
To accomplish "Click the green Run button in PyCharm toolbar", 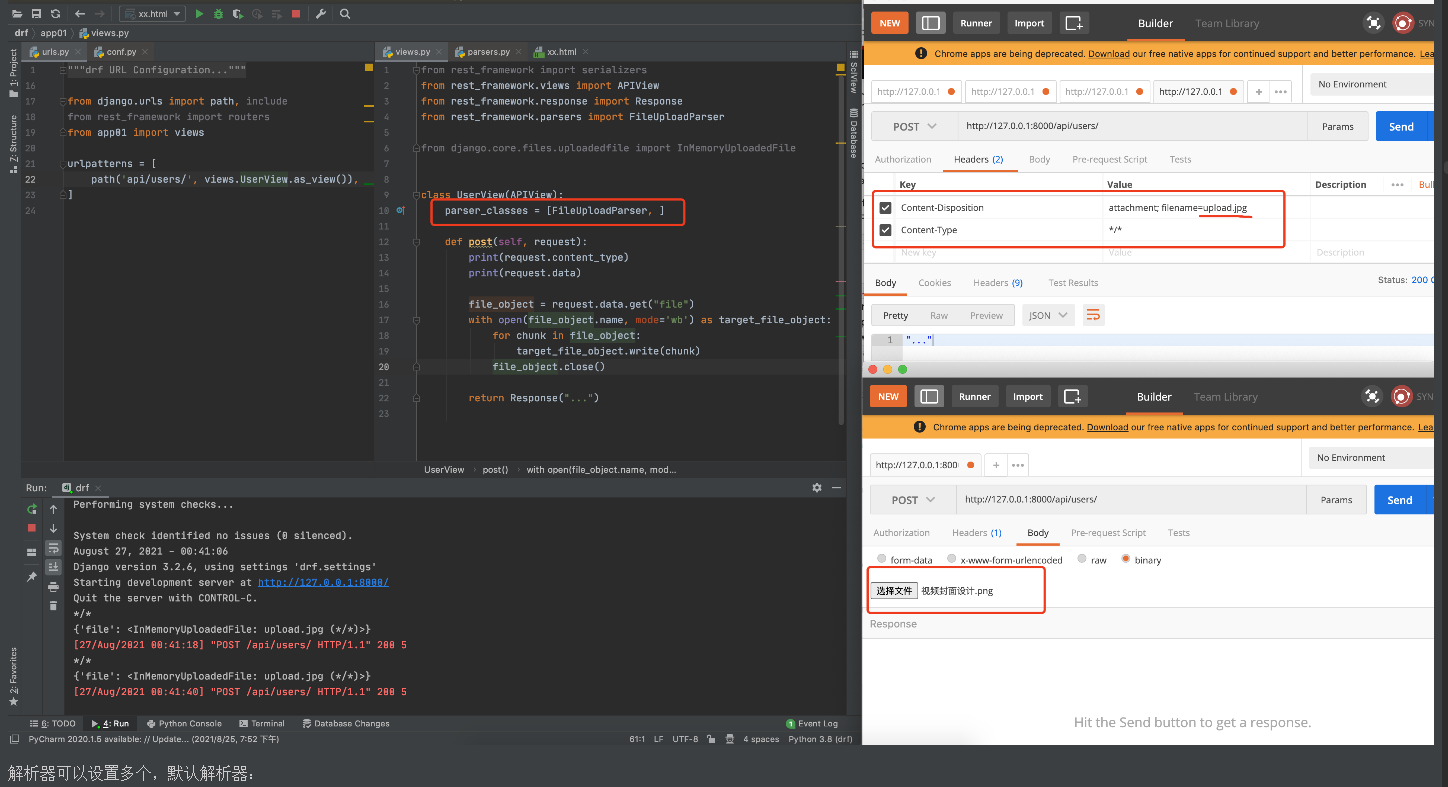I will (x=200, y=14).
